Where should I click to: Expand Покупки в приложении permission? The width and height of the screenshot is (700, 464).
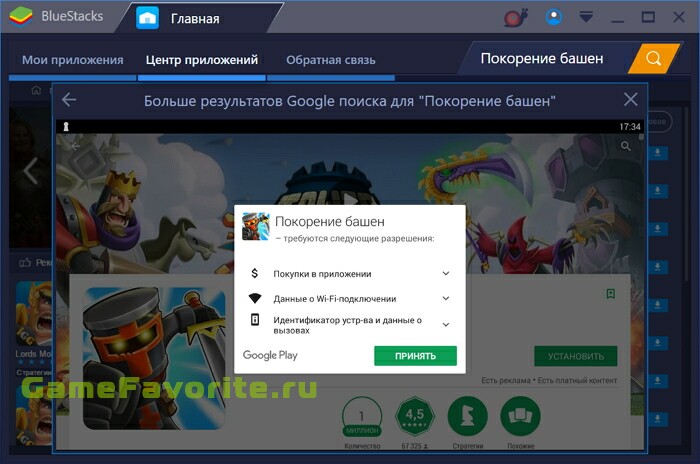[446, 273]
